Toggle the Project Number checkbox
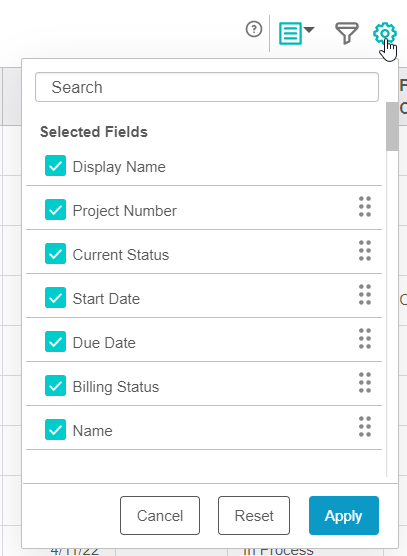The width and height of the screenshot is (407, 556). [x=55, y=210]
